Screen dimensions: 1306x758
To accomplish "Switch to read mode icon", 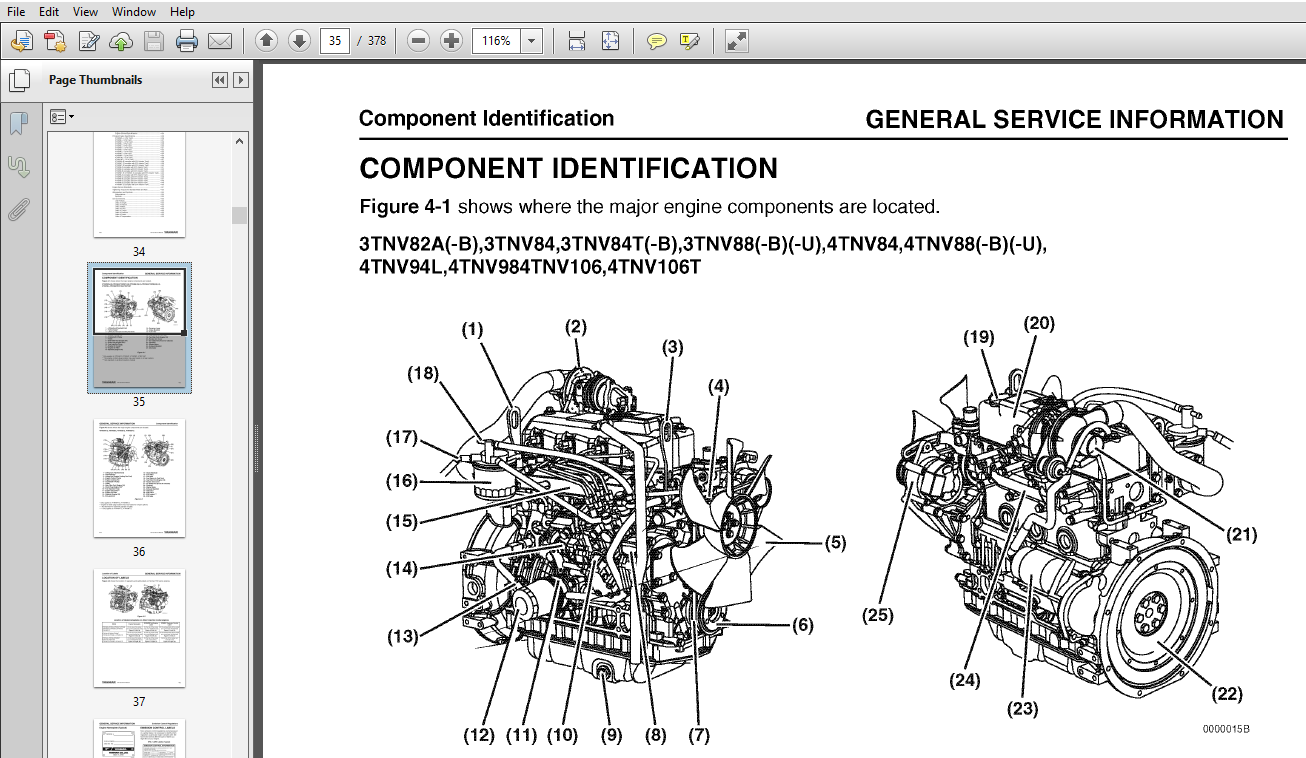I will 737,41.
